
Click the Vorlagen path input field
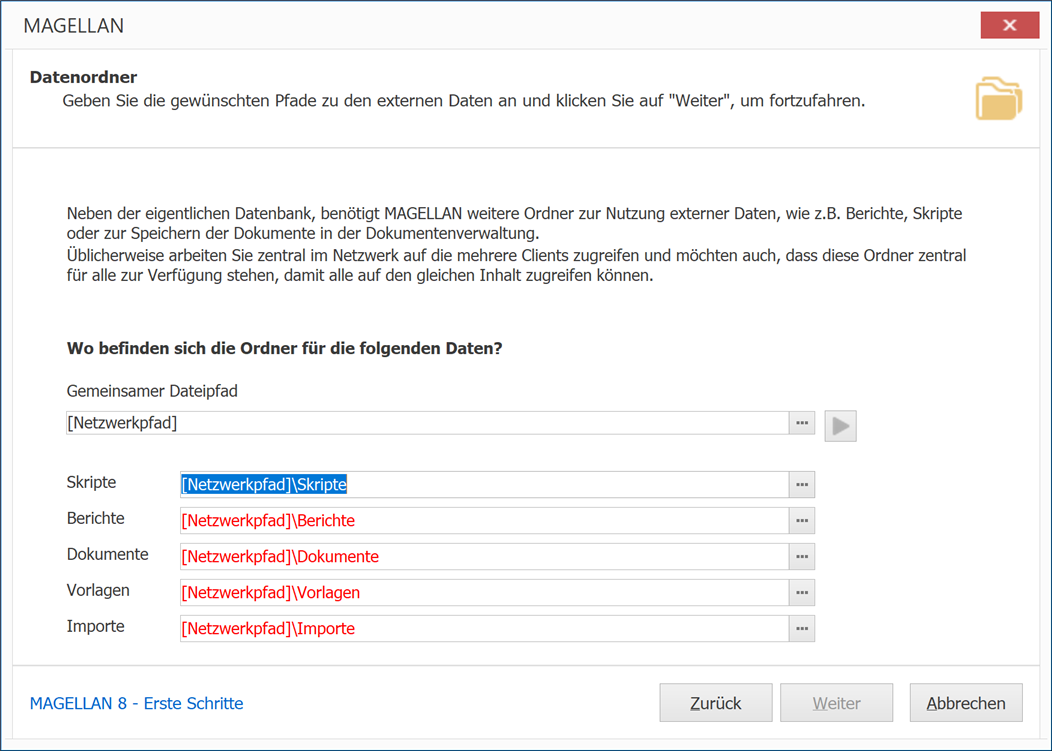484,593
